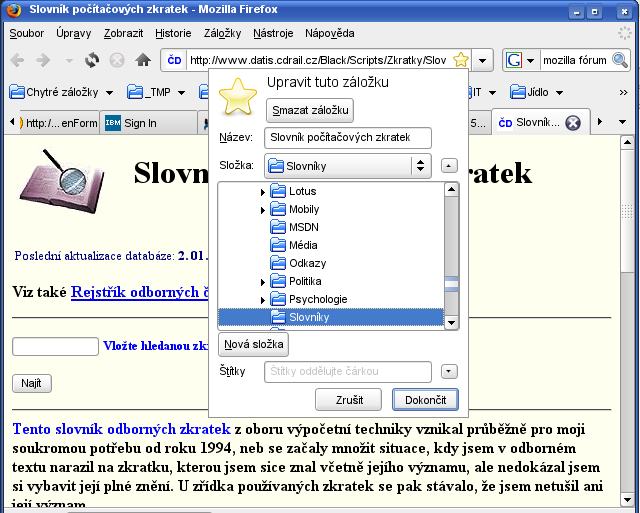
Task: Go to Home page icon
Action: pyautogui.click(x=143, y=60)
